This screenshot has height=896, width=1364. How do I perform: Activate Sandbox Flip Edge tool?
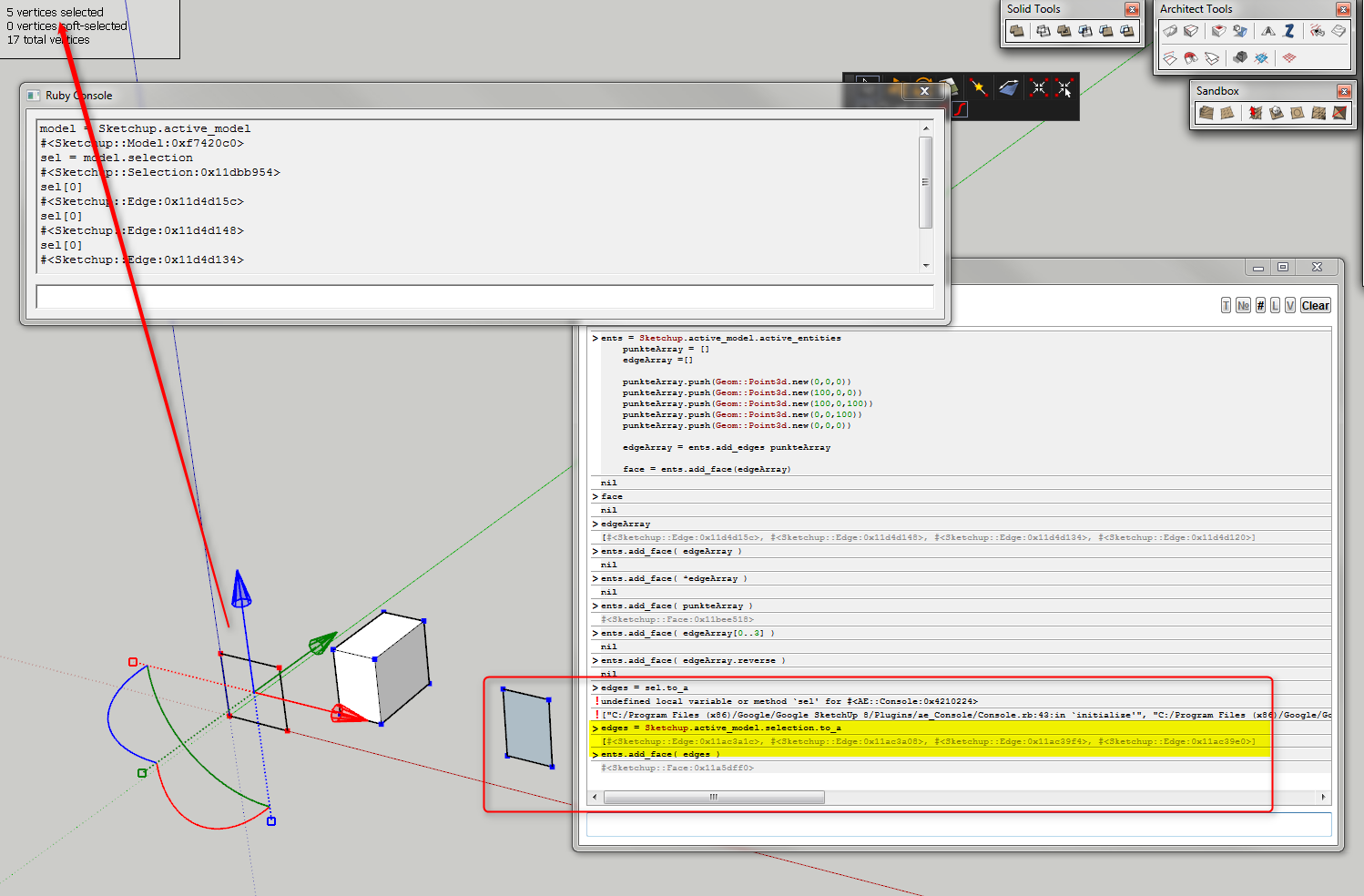(x=1339, y=113)
